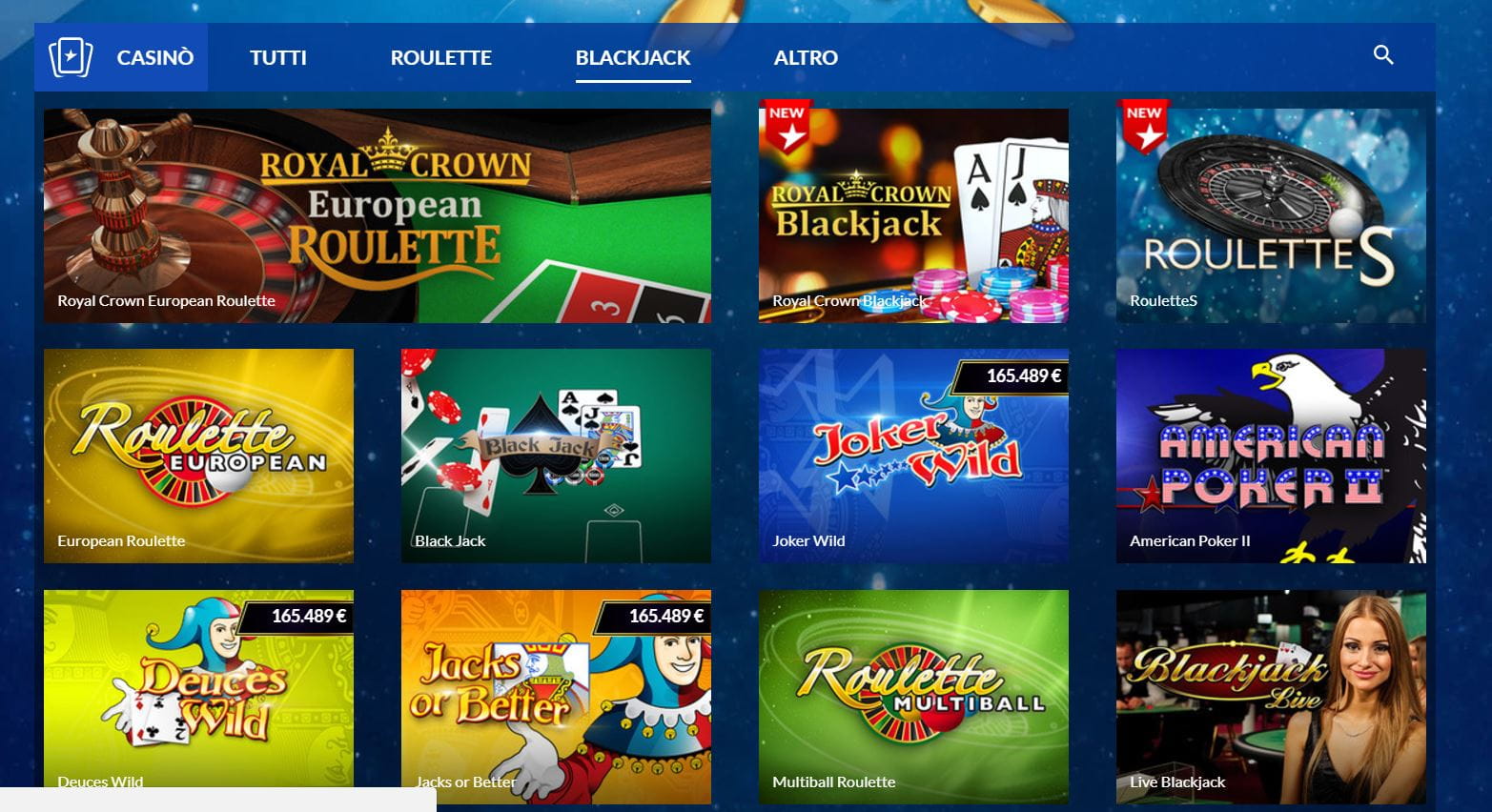Click the Joker Wild title label
Screen dimensions: 1492x812
click(808, 541)
